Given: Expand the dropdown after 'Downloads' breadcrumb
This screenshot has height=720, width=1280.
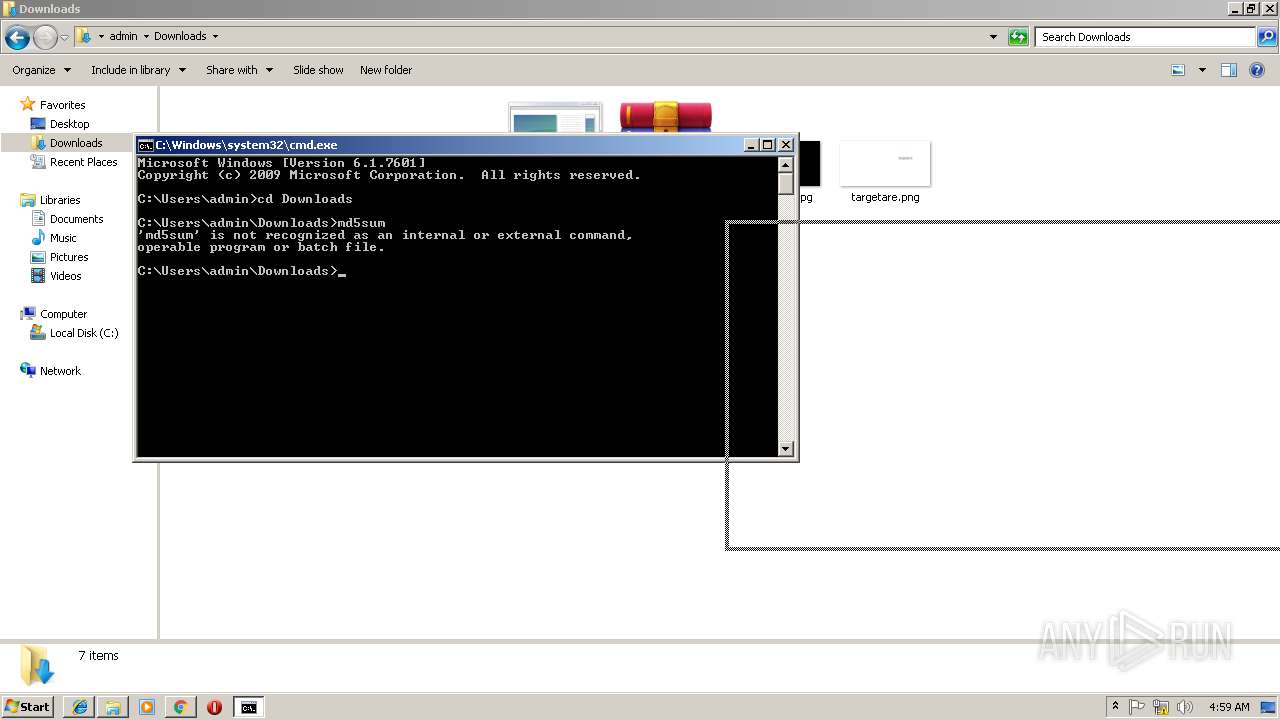Looking at the screenshot, I should coord(215,36).
